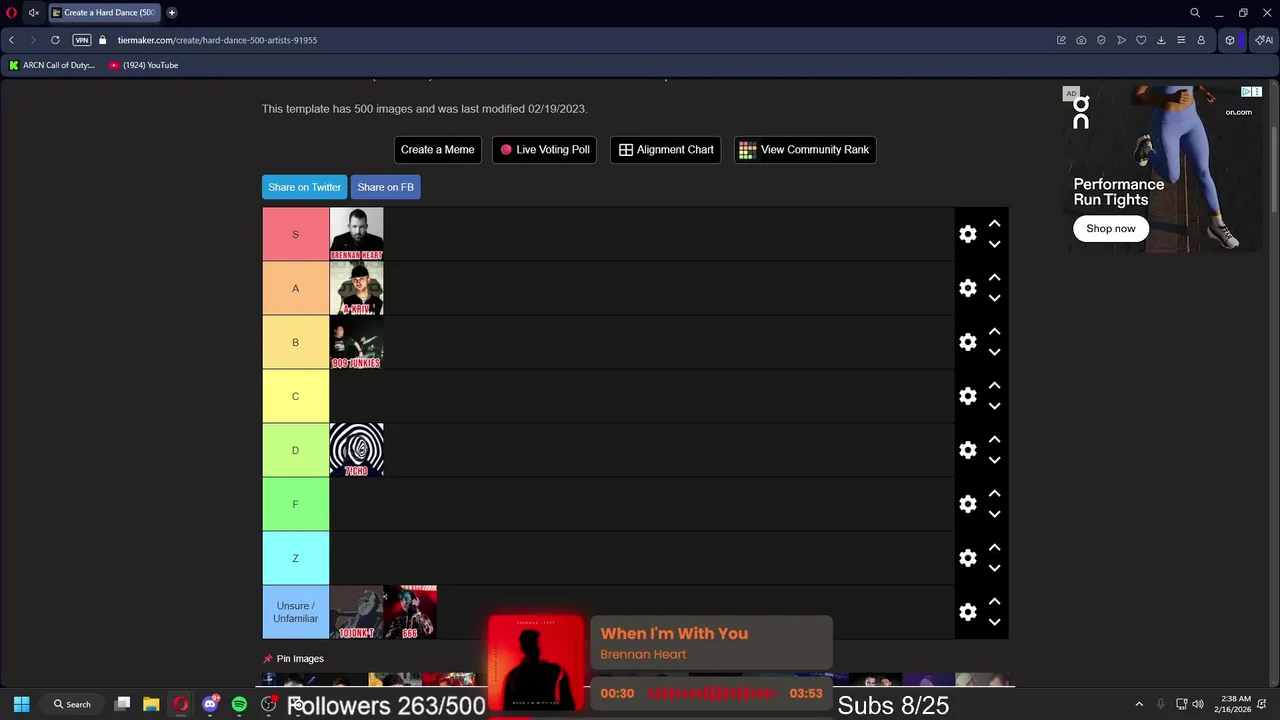Share on FB
This screenshot has width=1280, height=720.
pos(385,187)
